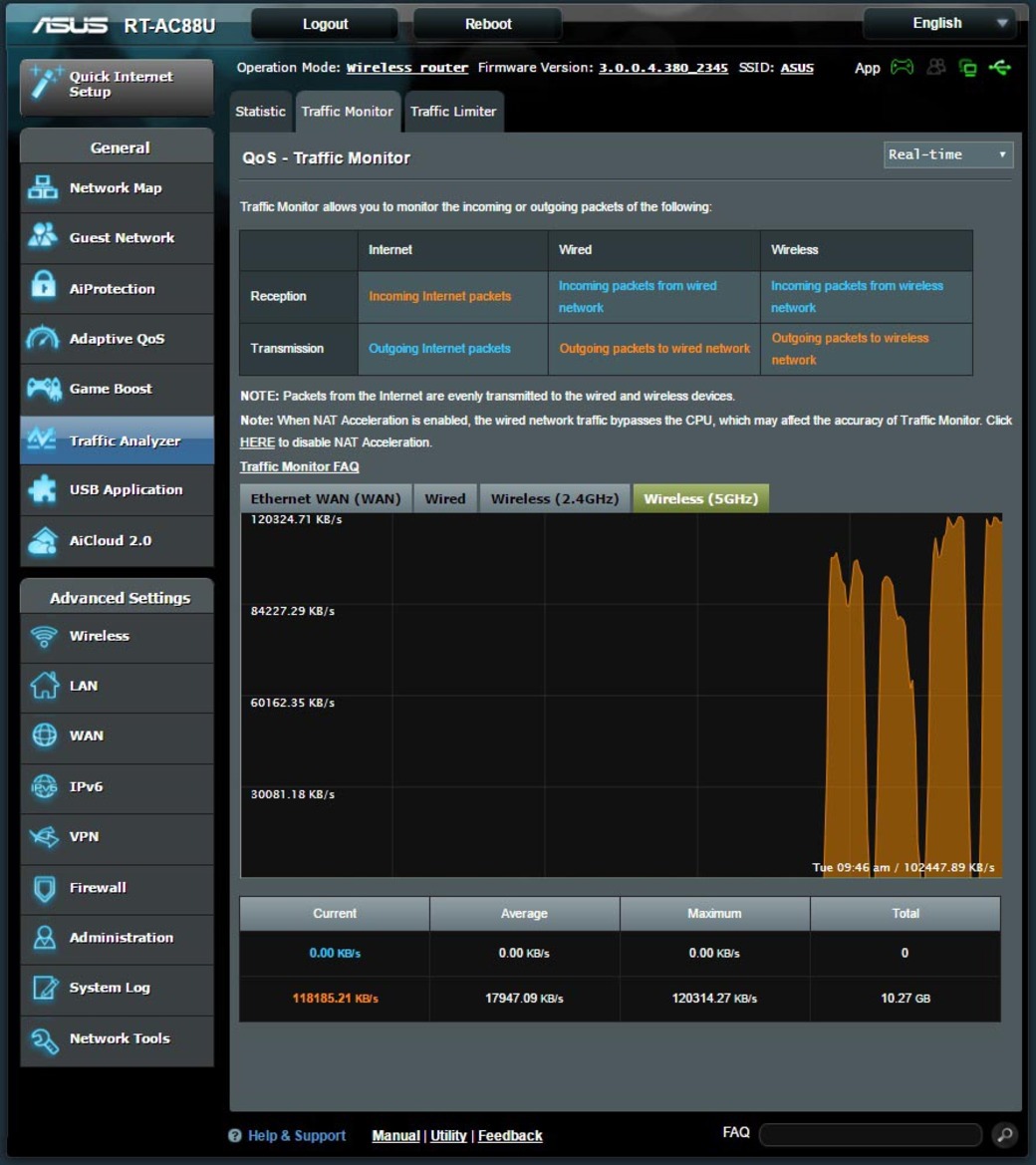Click the VPN arrows icon
This screenshot has width=1036, height=1165.
[x=44, y=836]
